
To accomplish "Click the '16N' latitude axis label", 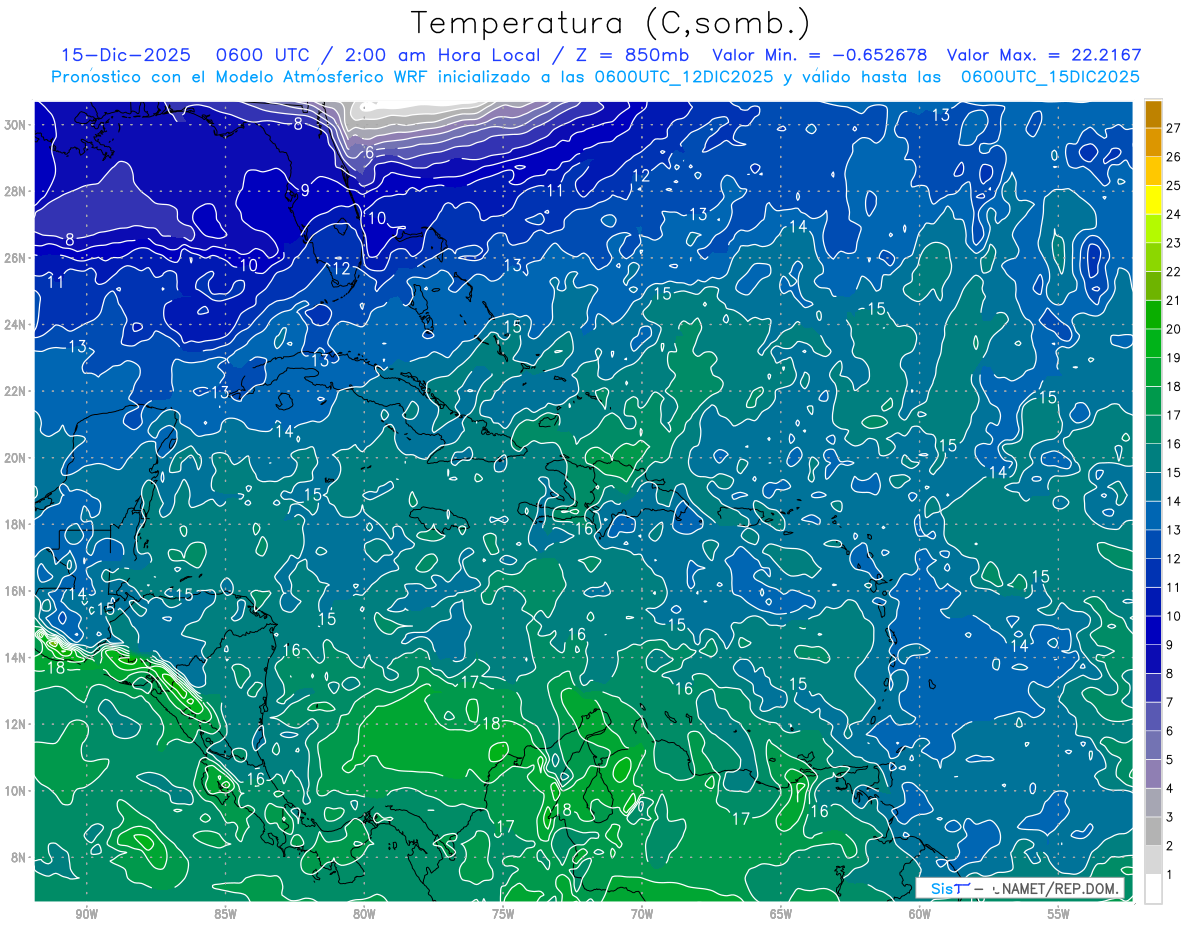I will (17, 591).
